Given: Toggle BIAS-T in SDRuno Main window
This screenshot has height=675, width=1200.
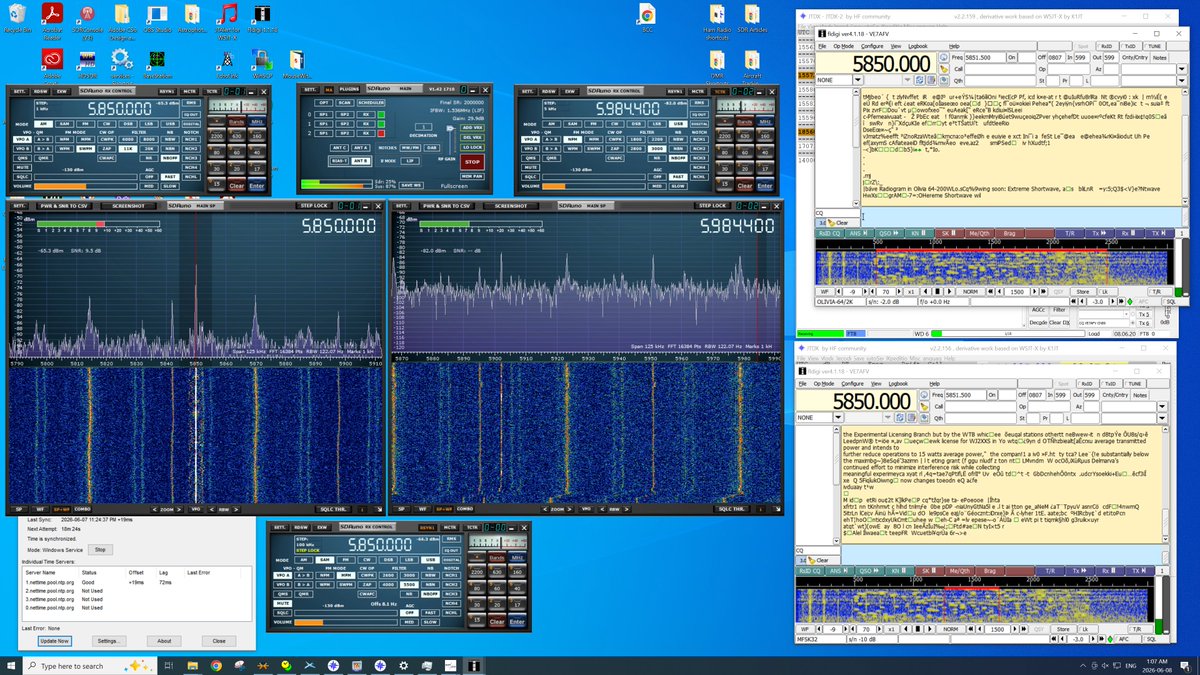Looking at the screenshot, I should pos(339,160).
